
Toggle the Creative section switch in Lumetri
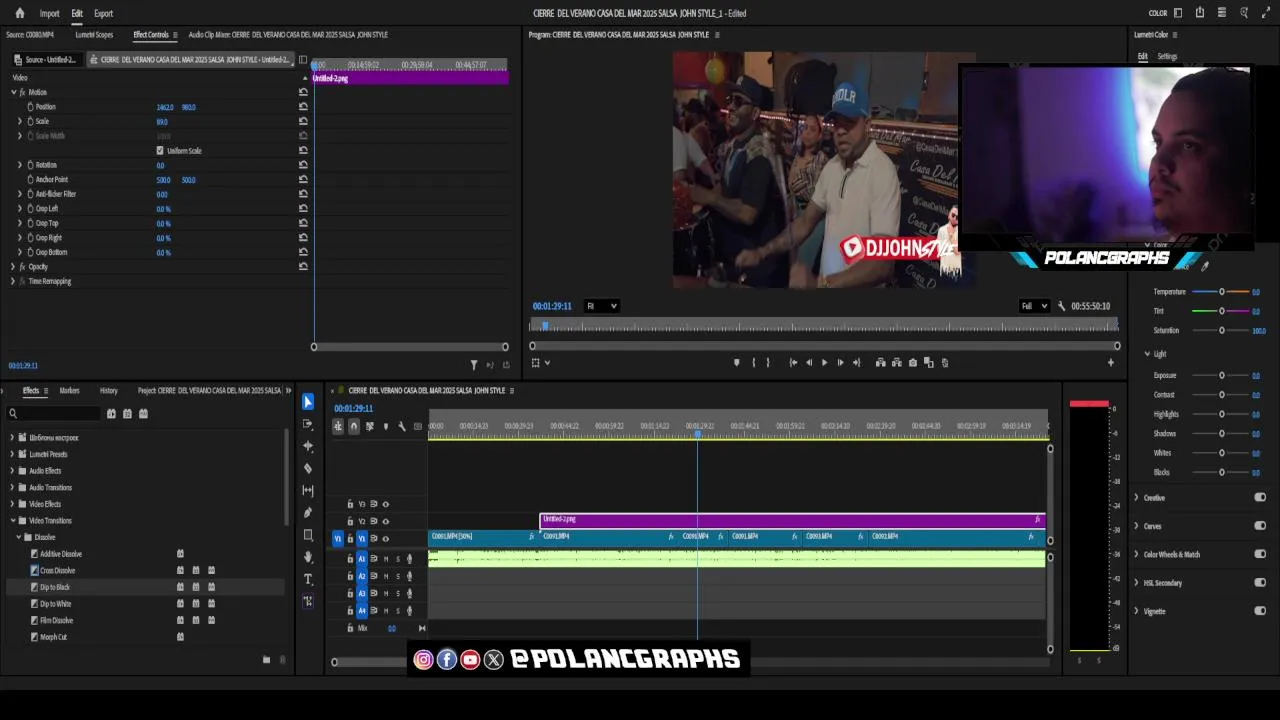point(1260,498)
